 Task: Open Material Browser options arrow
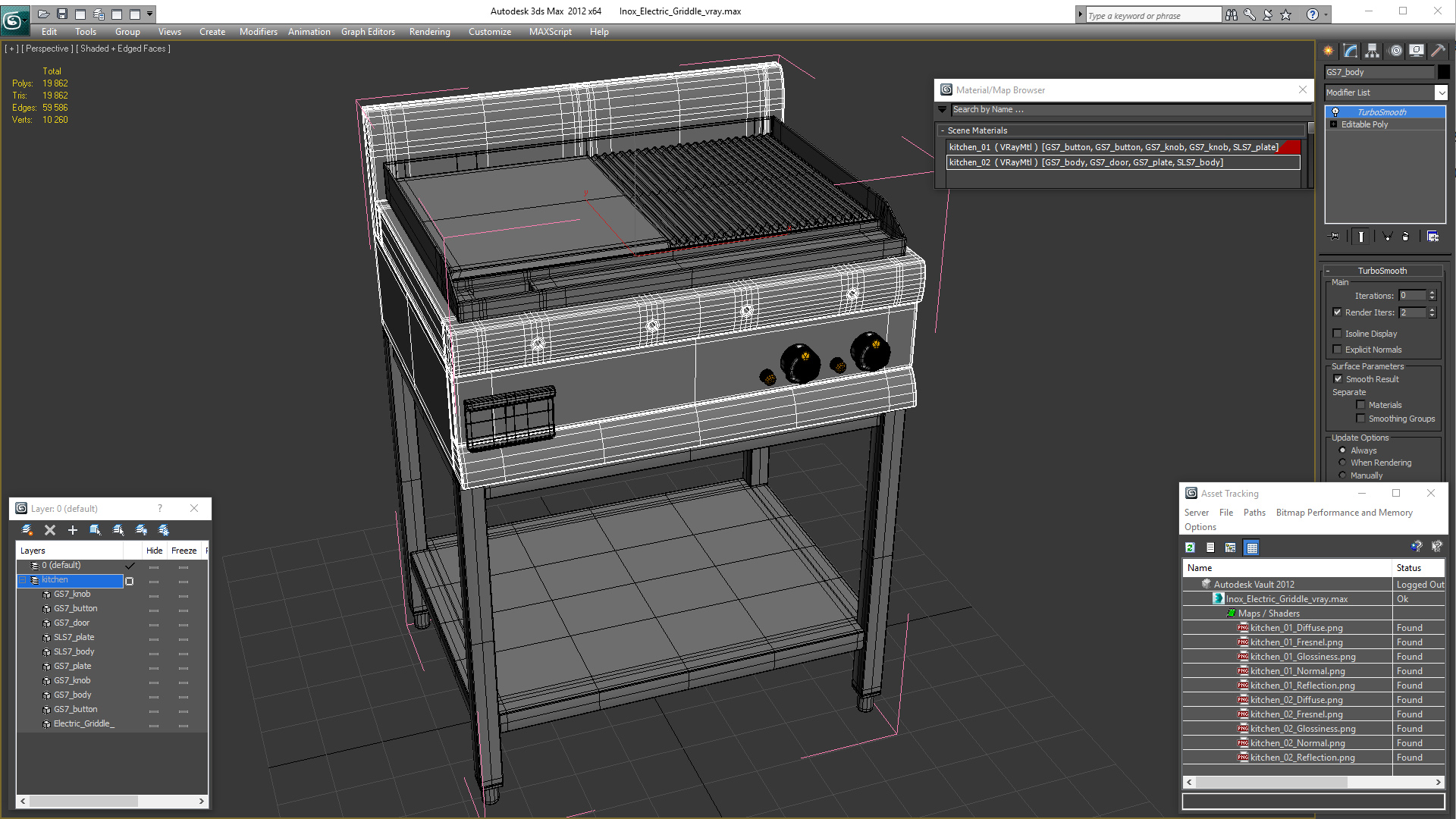(943, 110)
